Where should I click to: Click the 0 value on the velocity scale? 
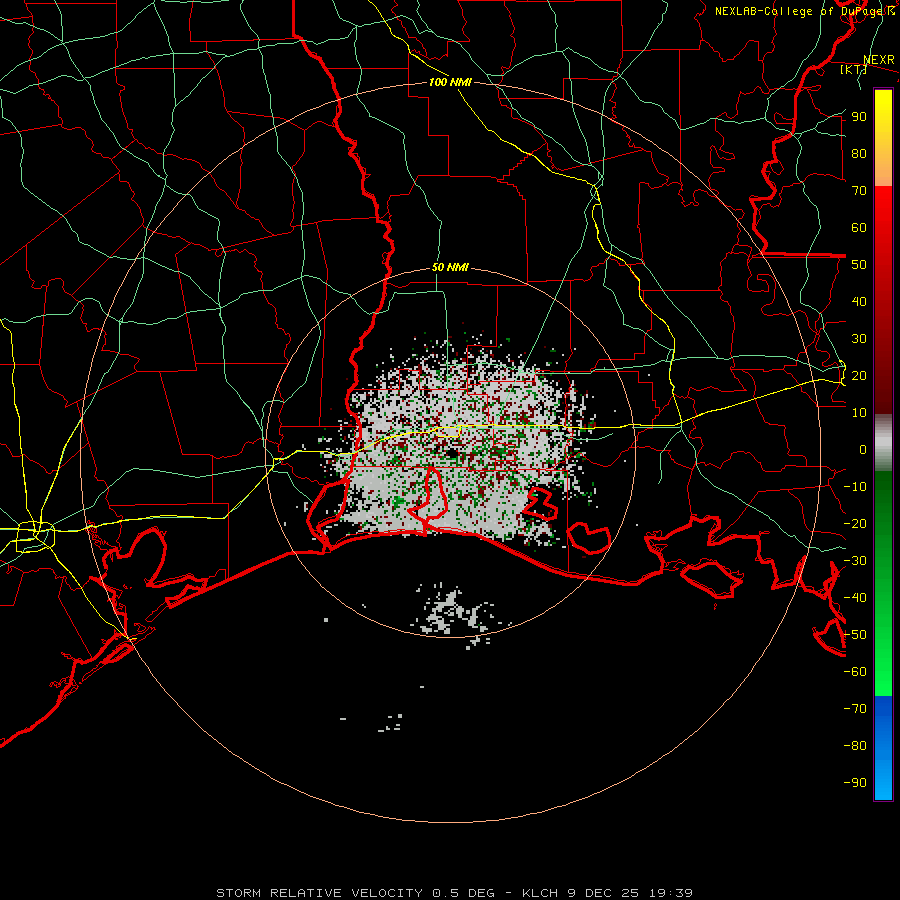tap(863, 450)
